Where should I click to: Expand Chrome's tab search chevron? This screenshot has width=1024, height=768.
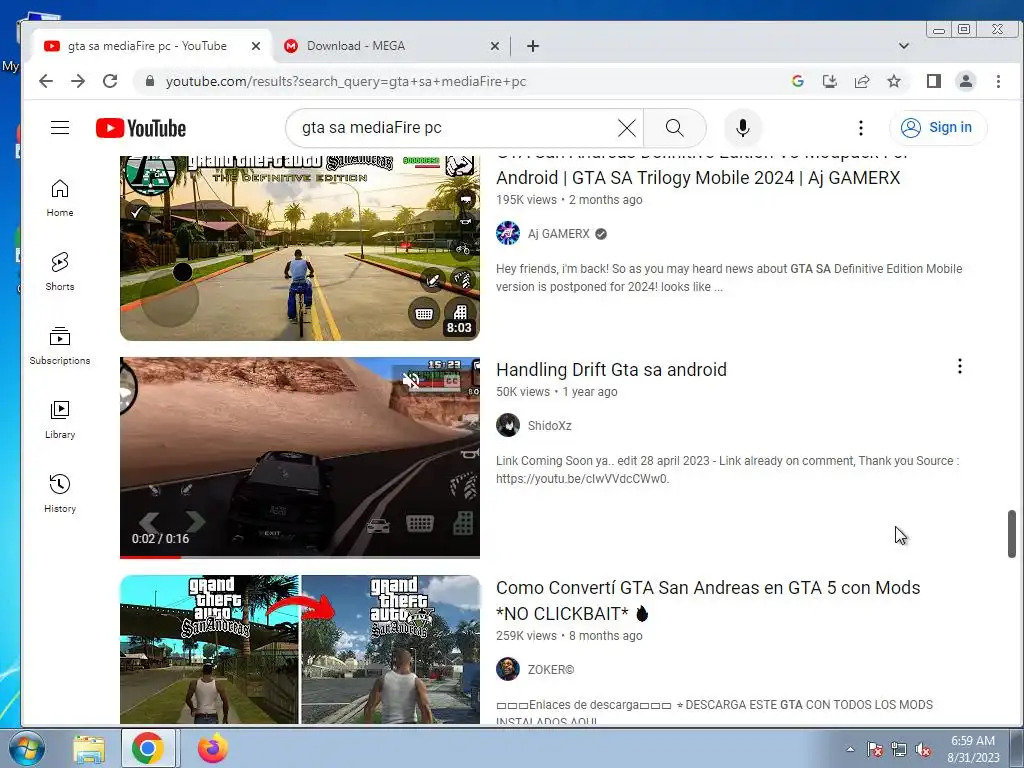point(904,46)
